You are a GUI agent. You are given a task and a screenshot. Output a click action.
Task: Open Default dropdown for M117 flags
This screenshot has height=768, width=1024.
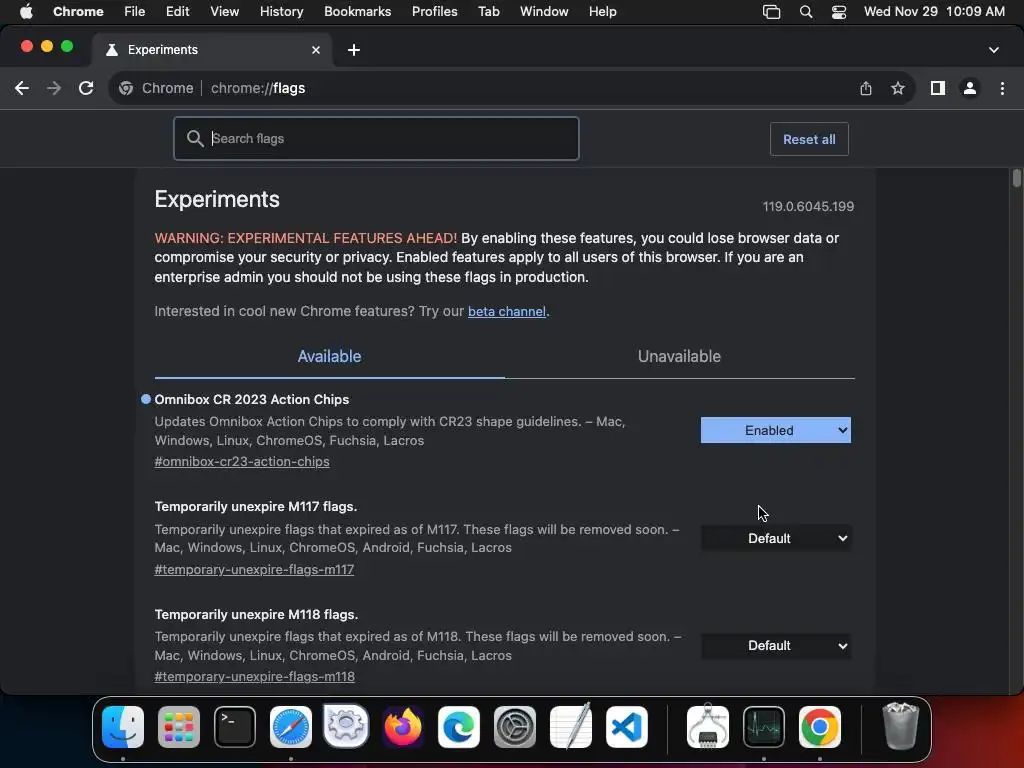tap(776, 538)
